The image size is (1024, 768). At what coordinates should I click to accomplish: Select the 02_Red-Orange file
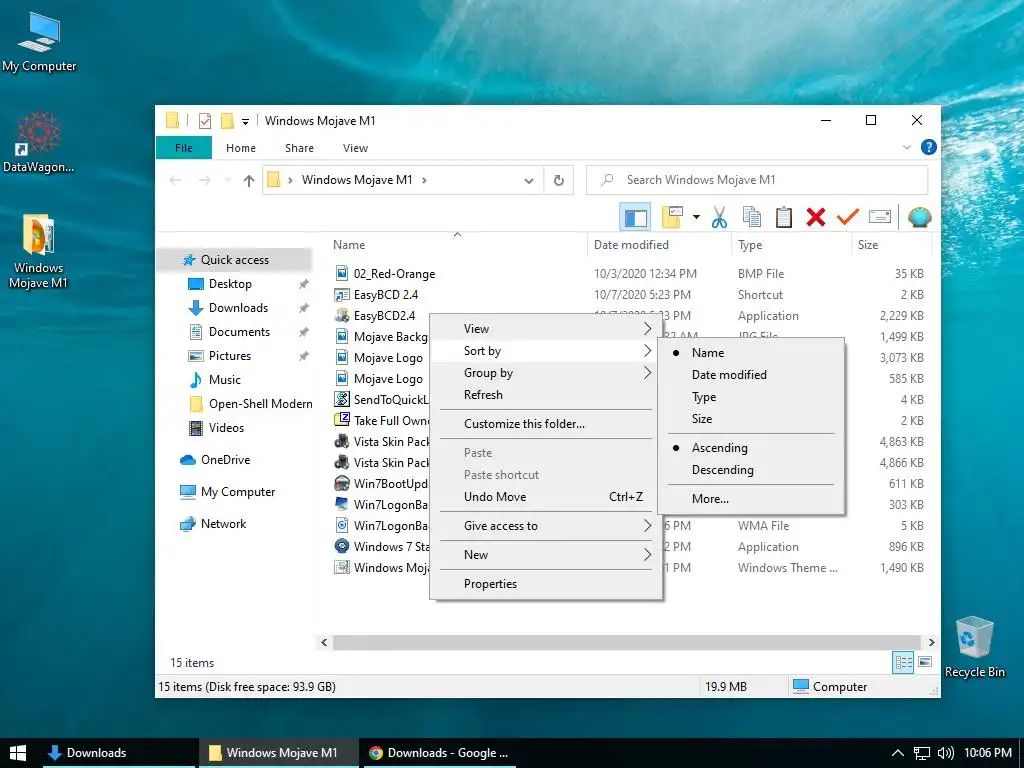394,274
